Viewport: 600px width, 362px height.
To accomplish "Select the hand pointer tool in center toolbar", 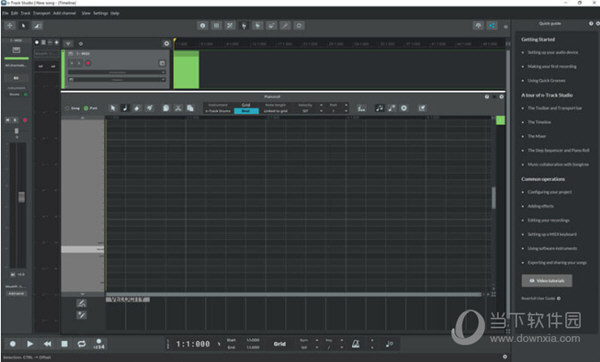I will (244, 26).
